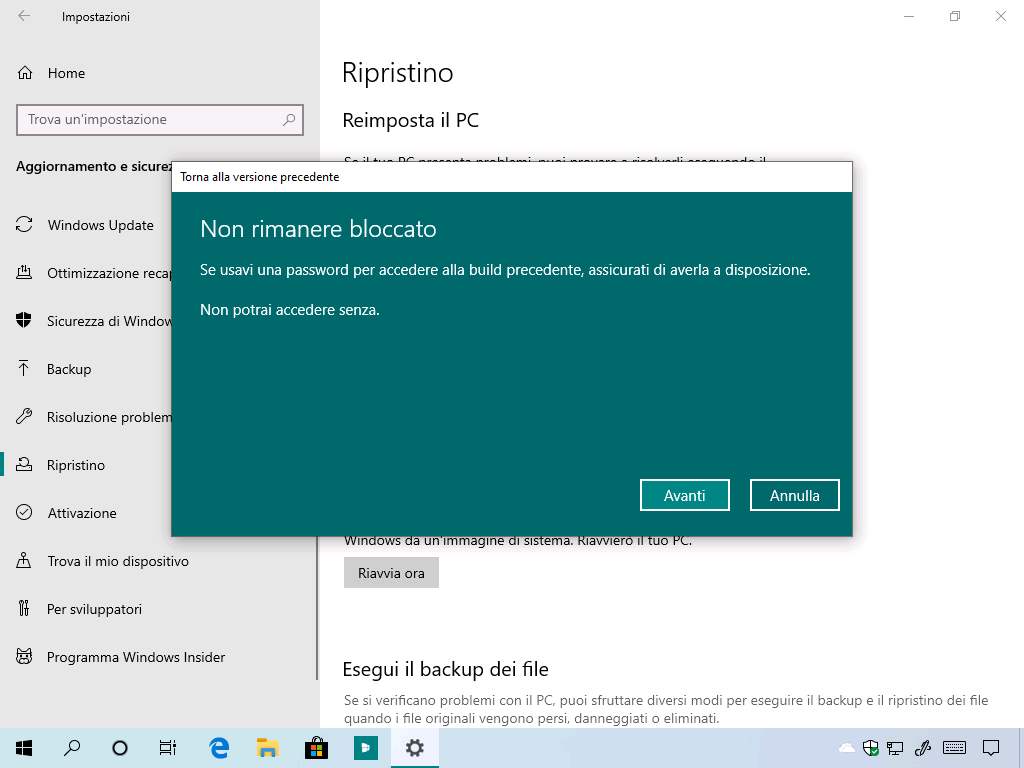1024x768 pixels.
Task: Close the Impostazioni window
Action: coord(1000,16)
